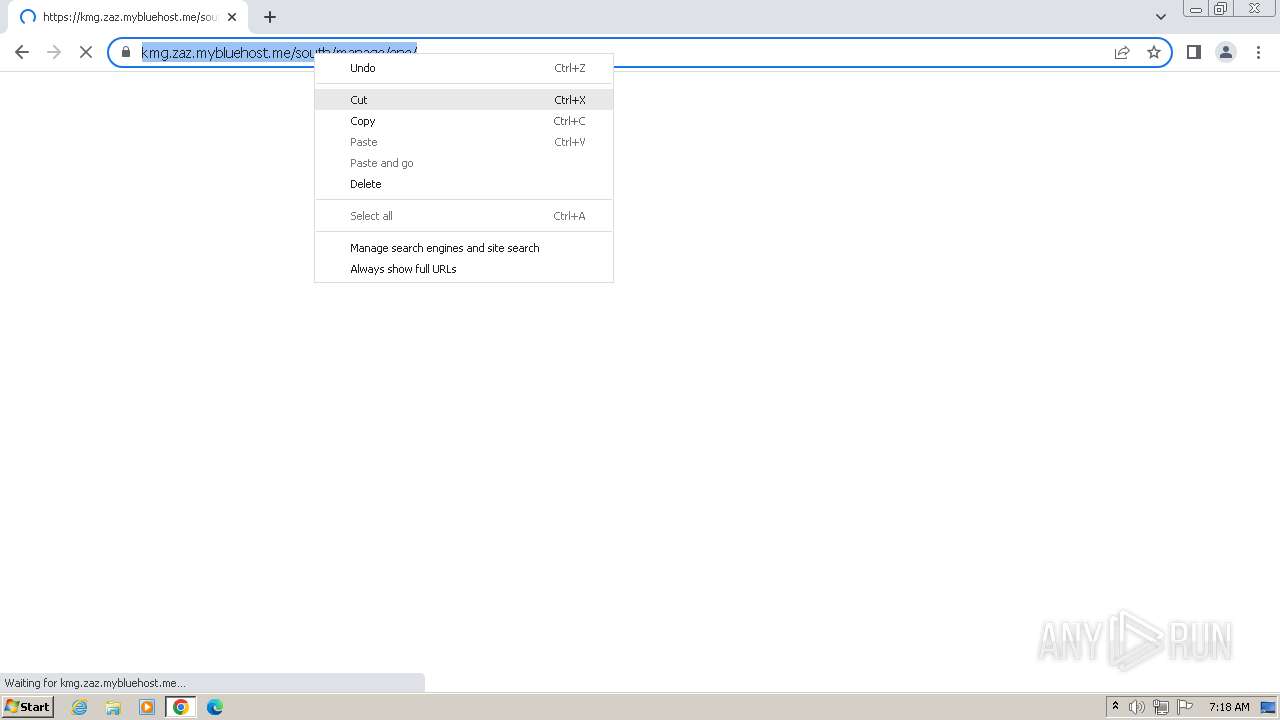This screenshot has height=720, width=1280.
Task: Open the profile avatar icon
Action: [x=1225, y=52]
